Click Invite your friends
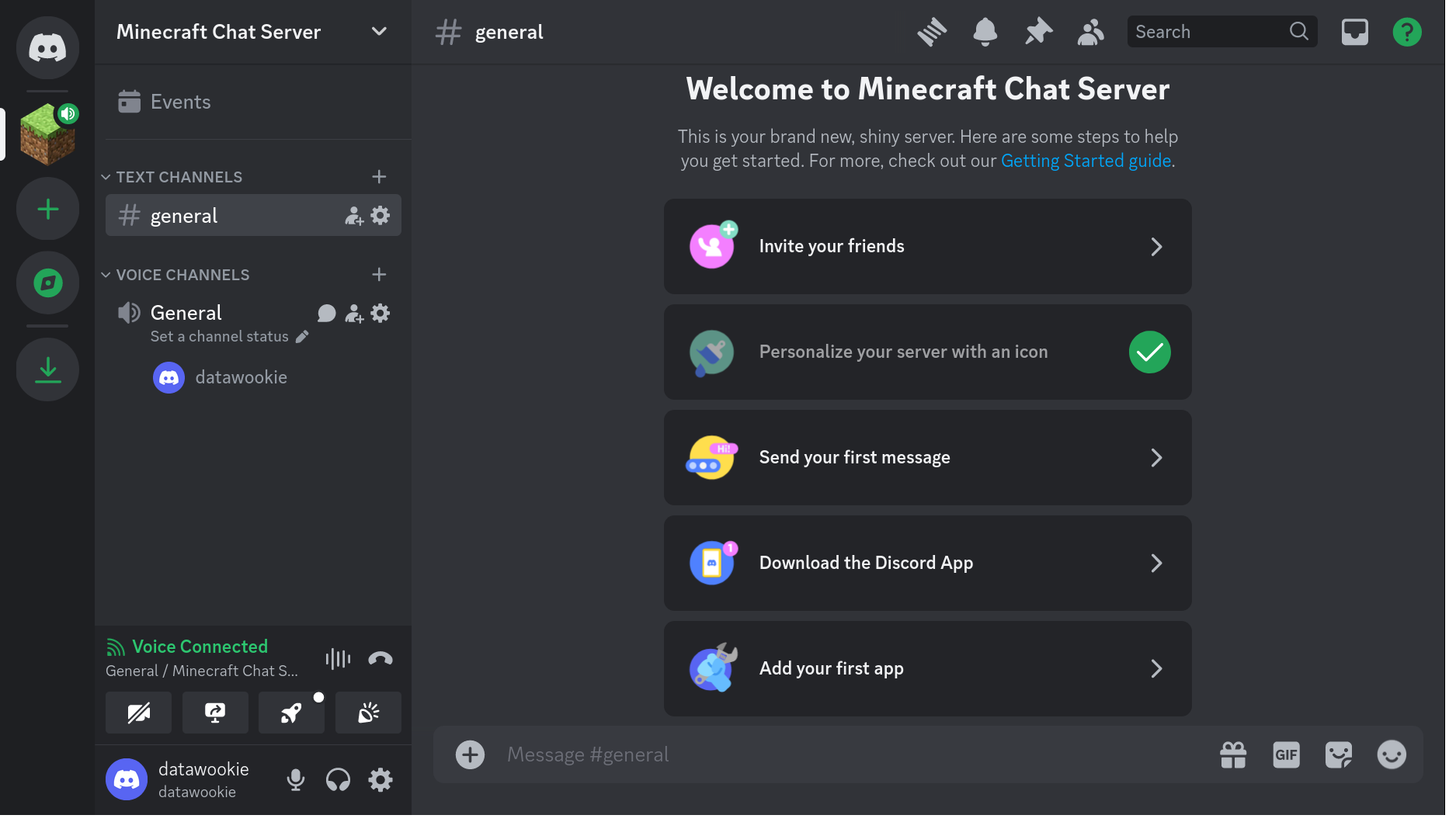 click(x=927, y=246)
